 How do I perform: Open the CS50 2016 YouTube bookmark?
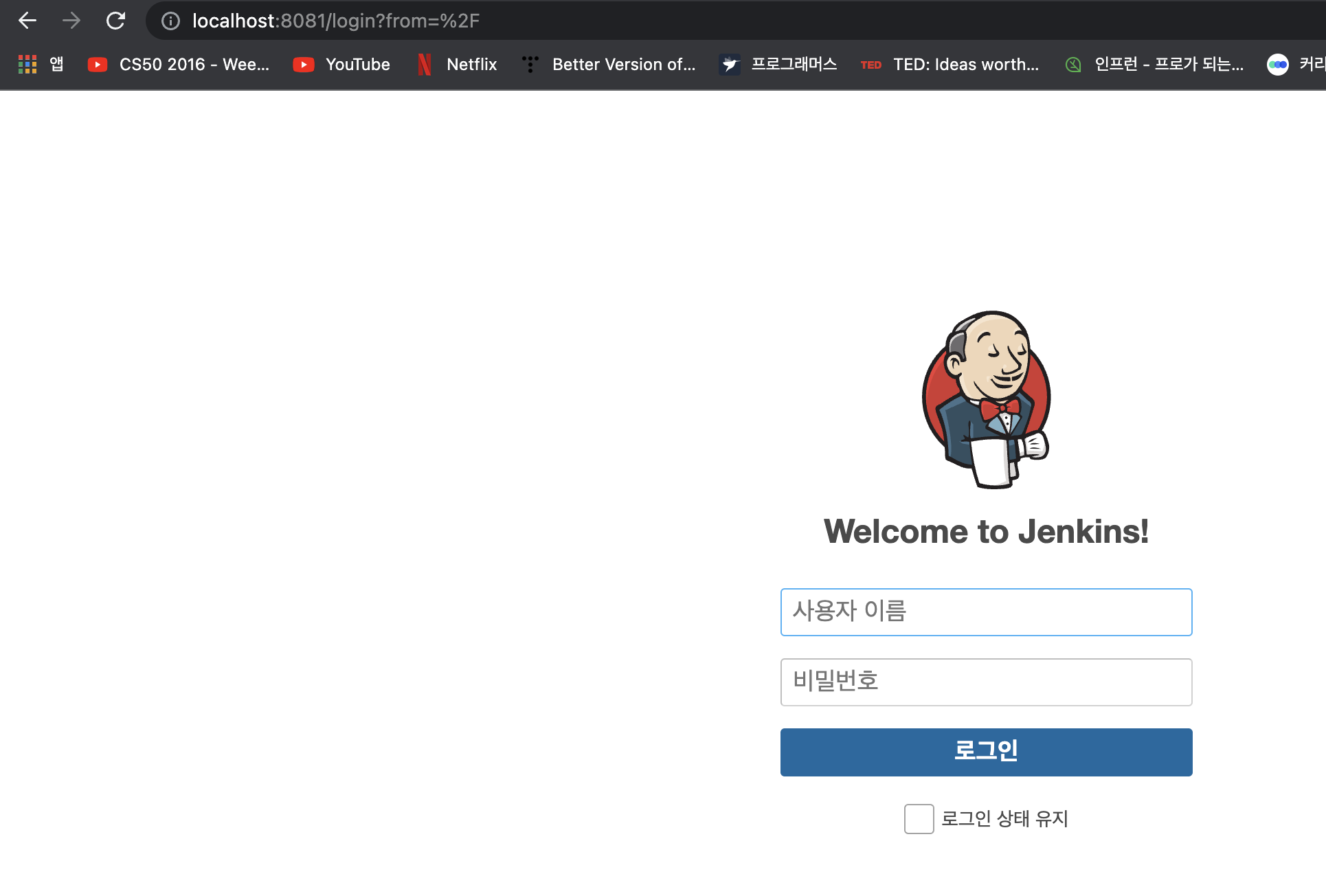(179, 65)
